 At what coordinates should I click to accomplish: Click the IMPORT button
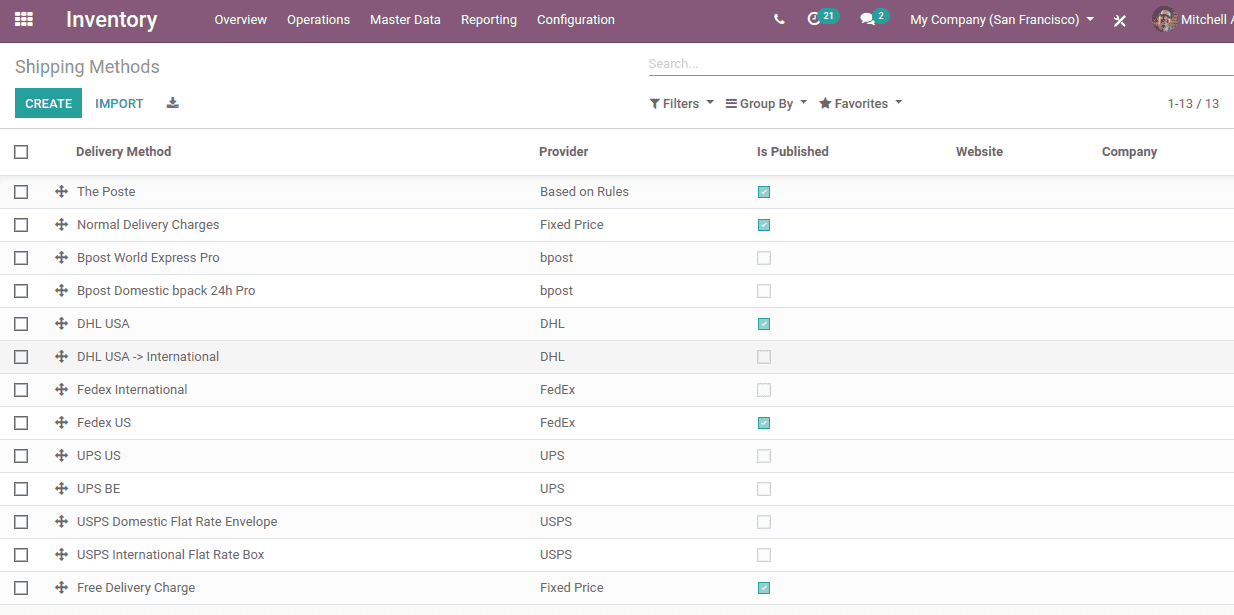[119, 103]
